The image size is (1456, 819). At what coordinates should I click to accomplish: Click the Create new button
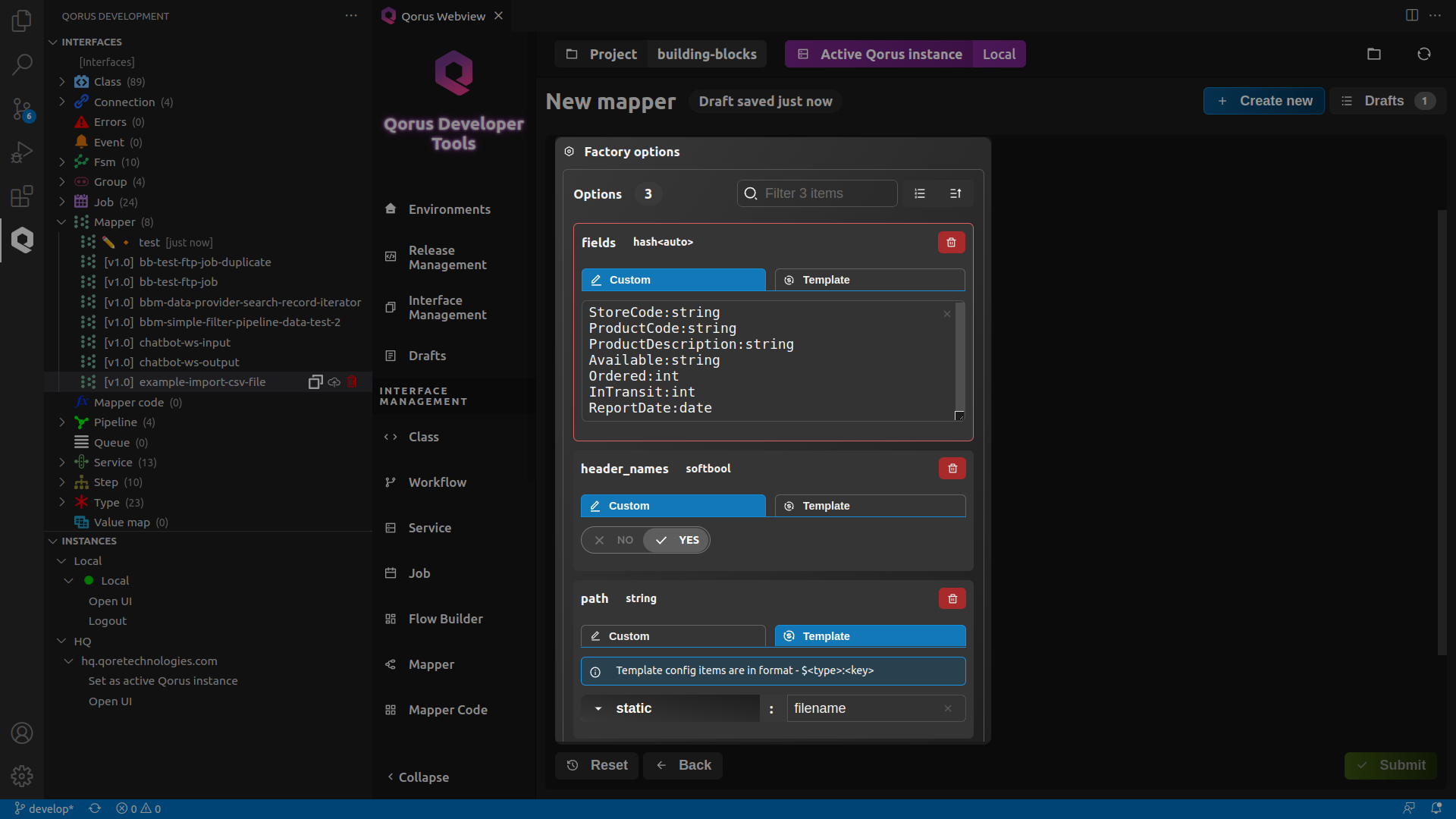point(1264,101)
